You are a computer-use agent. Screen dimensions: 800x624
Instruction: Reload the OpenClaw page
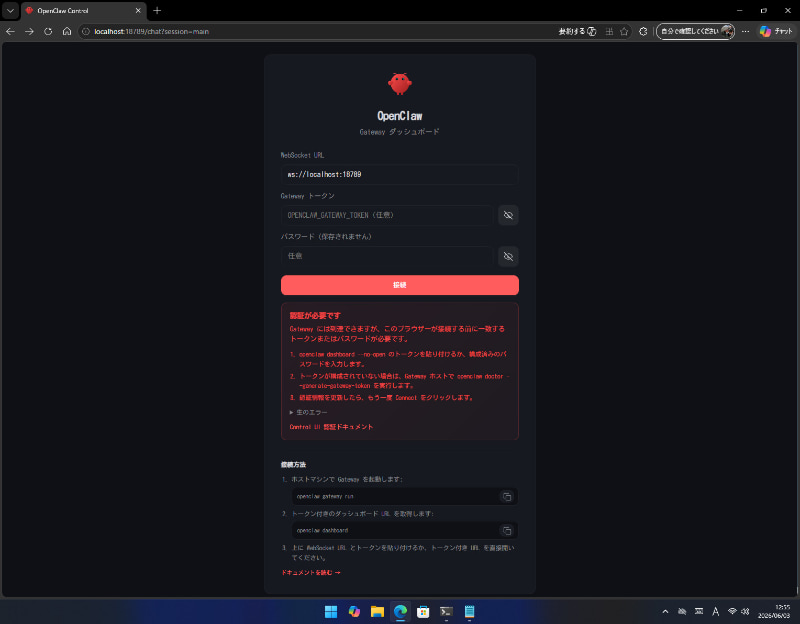click(x=48, y=32)
